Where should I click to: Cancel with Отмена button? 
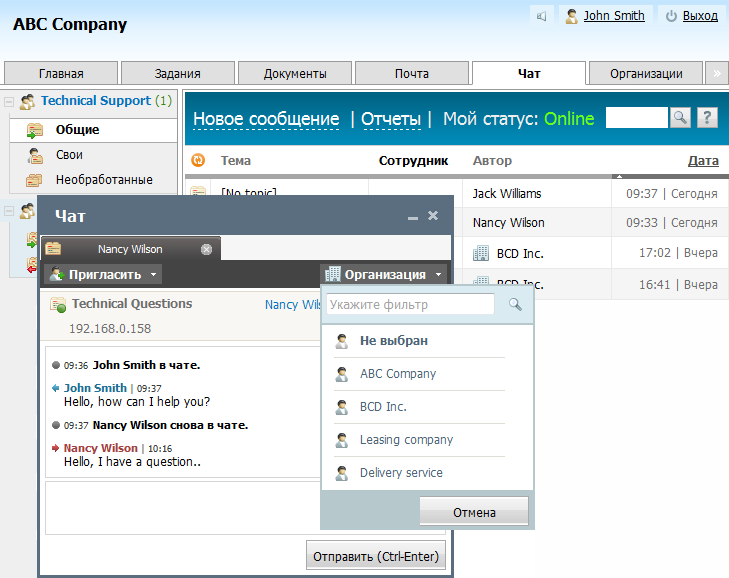(474, 512)
